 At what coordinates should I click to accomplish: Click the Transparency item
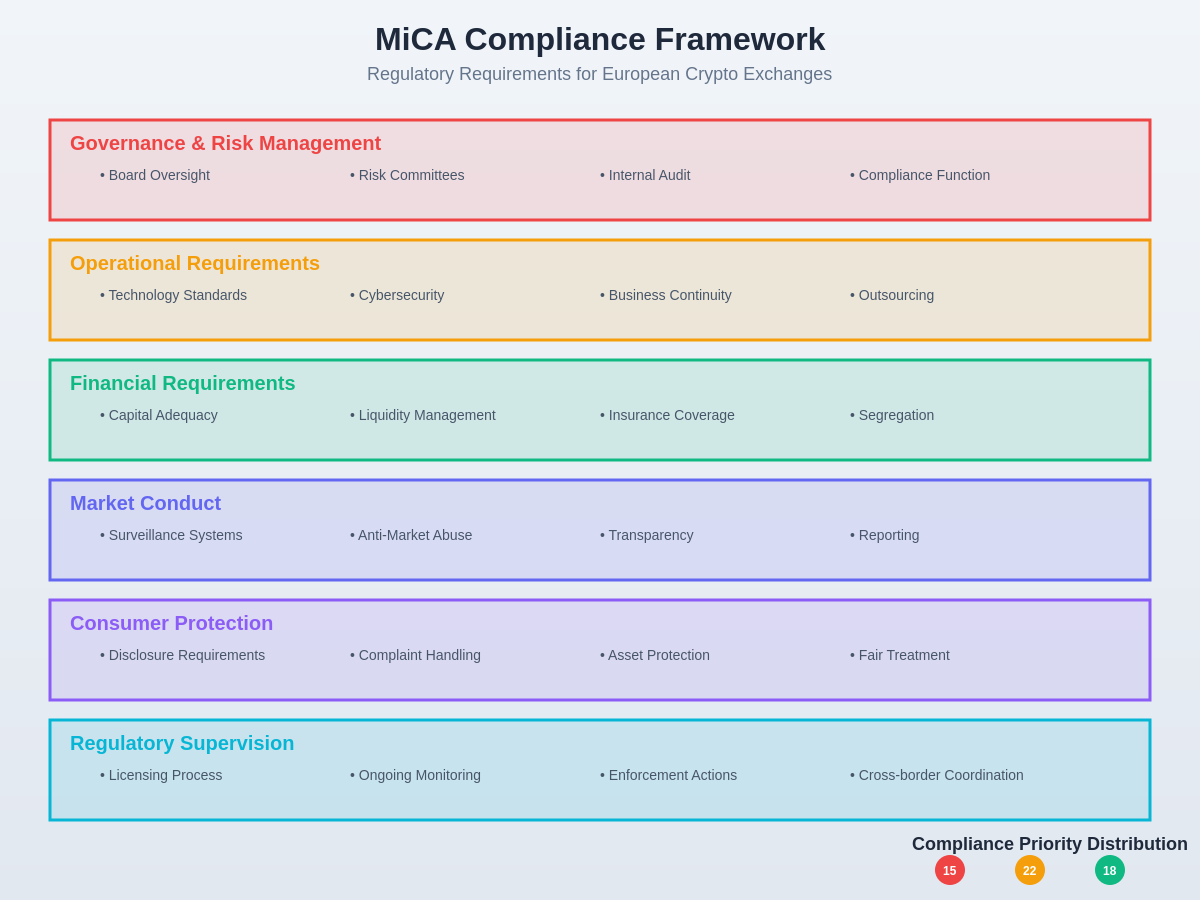pos(647,535)
